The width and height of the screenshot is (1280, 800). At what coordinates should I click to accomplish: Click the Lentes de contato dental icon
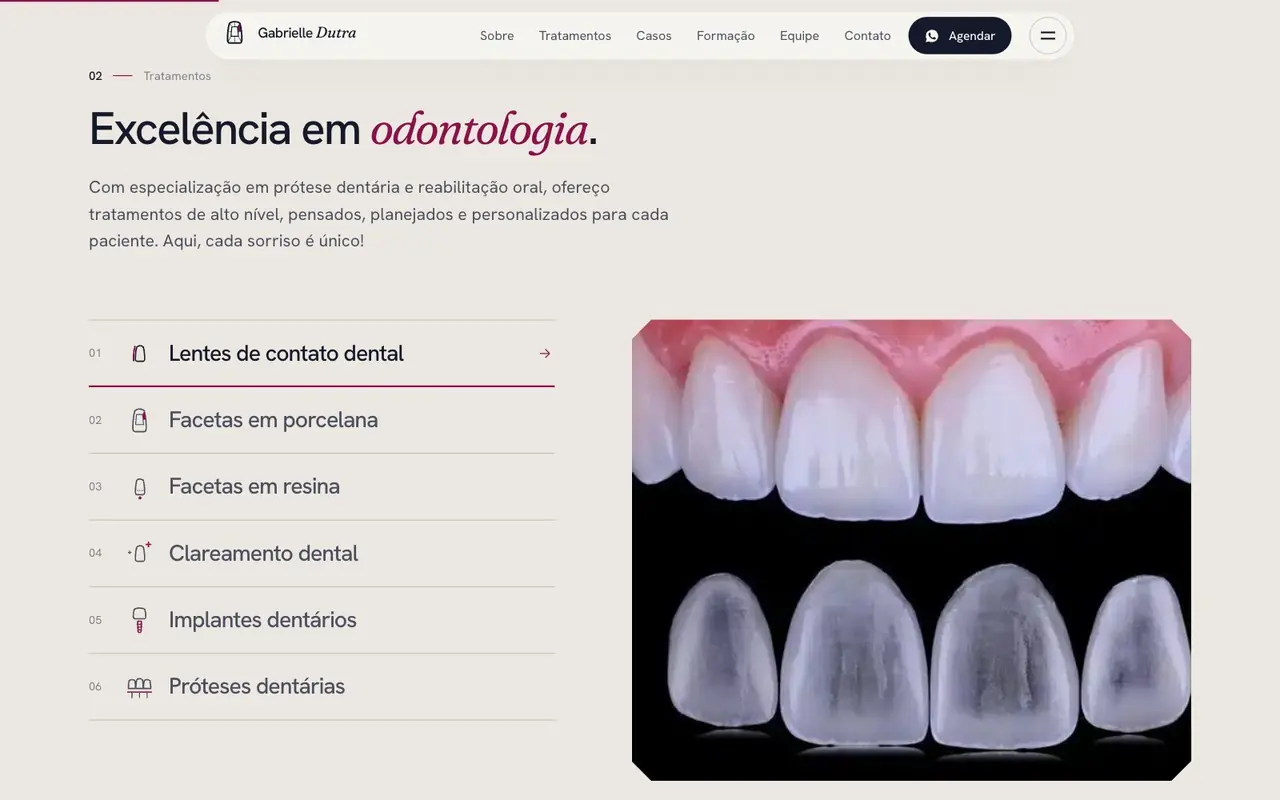(139, 353)
